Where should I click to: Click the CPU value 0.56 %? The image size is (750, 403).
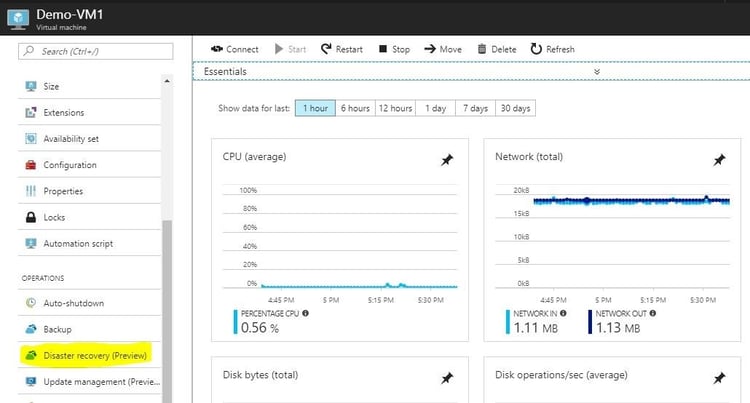tap(260, 327)
